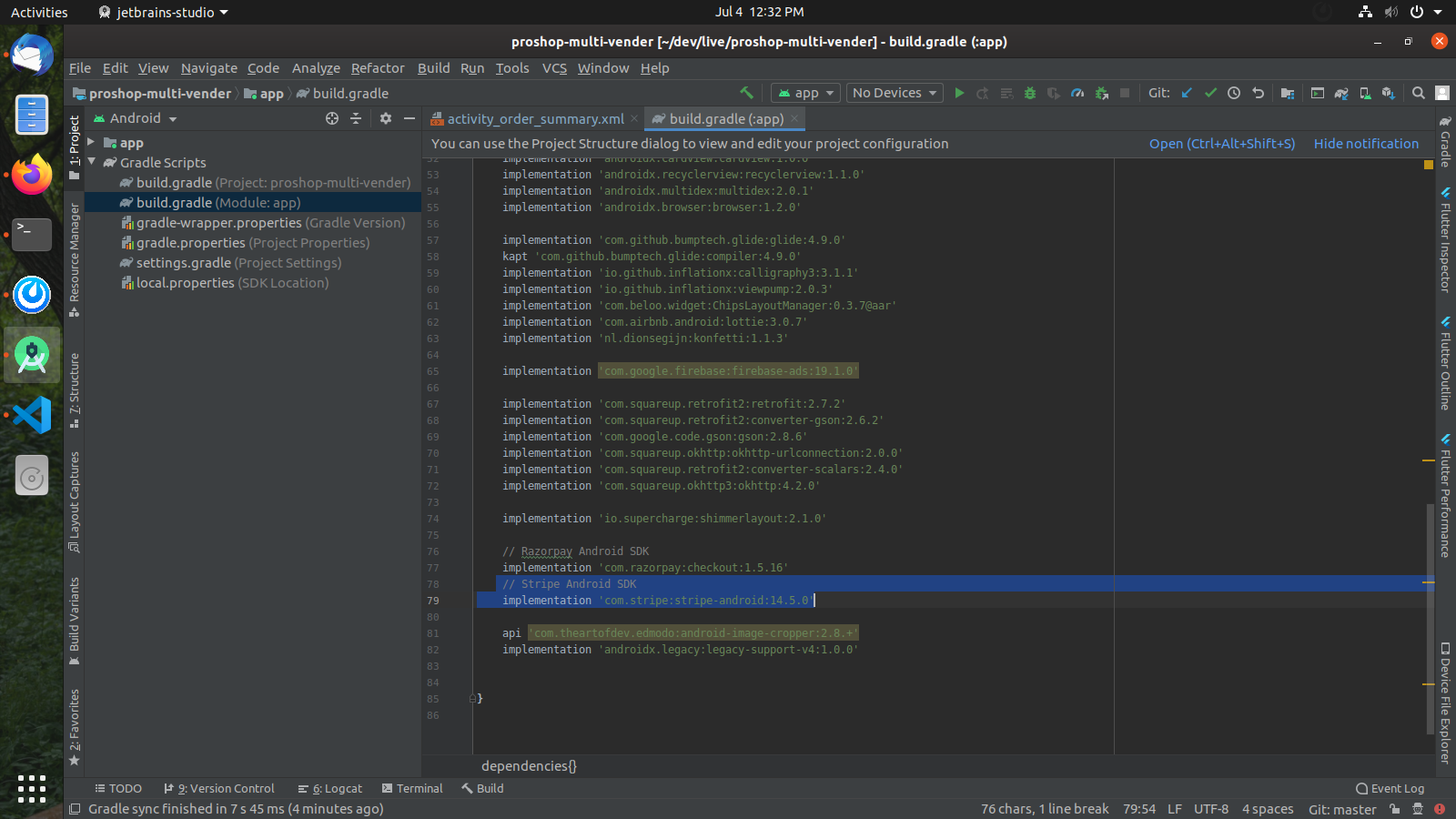Click Collapse All icon in Project panel
This screenshot has width=1456, height=819.
(356, 118)
